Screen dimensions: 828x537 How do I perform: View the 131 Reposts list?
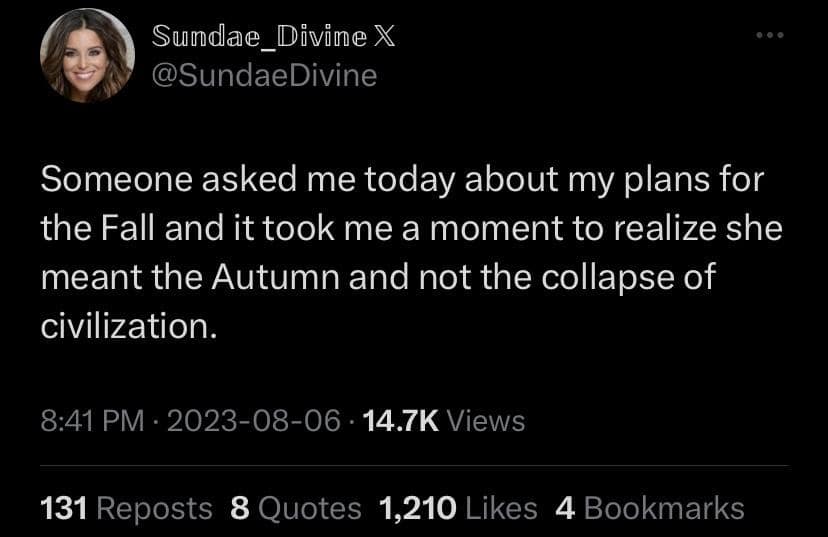point(126,508)
